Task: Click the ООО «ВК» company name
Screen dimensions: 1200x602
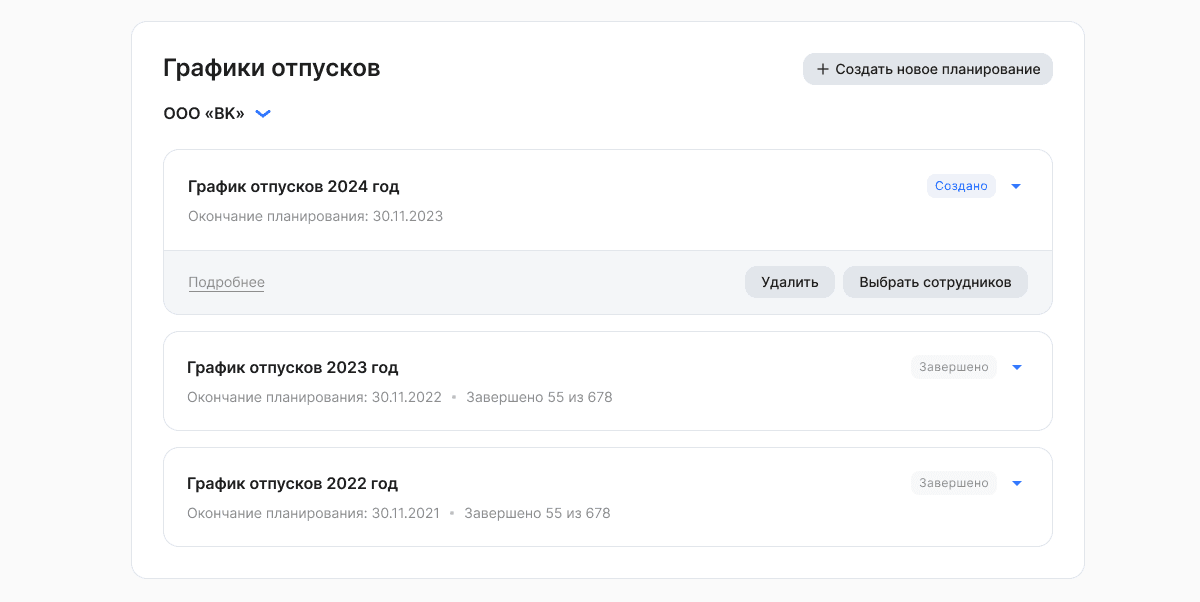Action: (x=204, y=114)
